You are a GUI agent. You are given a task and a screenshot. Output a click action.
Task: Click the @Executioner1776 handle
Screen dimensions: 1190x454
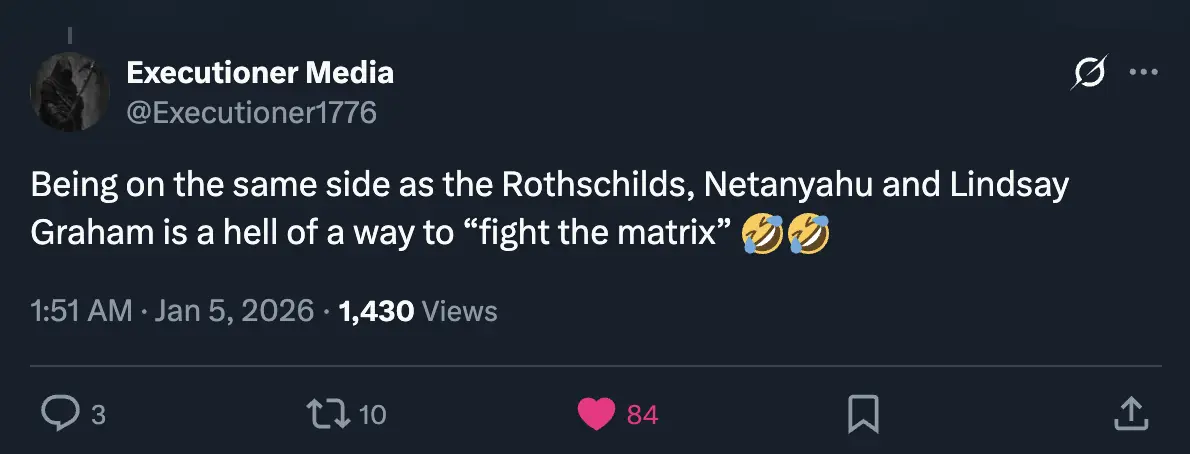tap(252, 112)
